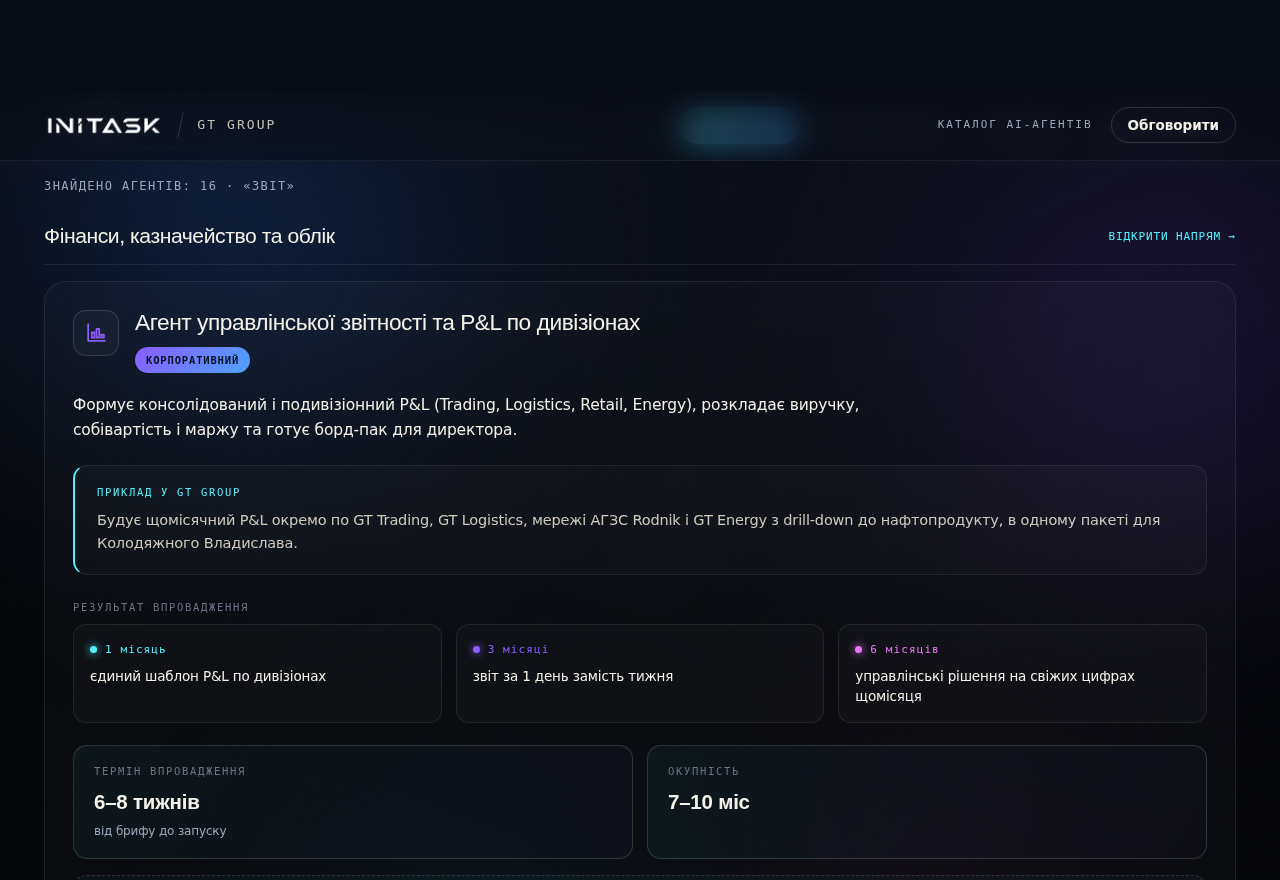Screen dimensions: 1280x880
Task: Click the GT GROUP header label
Action: 236,125
